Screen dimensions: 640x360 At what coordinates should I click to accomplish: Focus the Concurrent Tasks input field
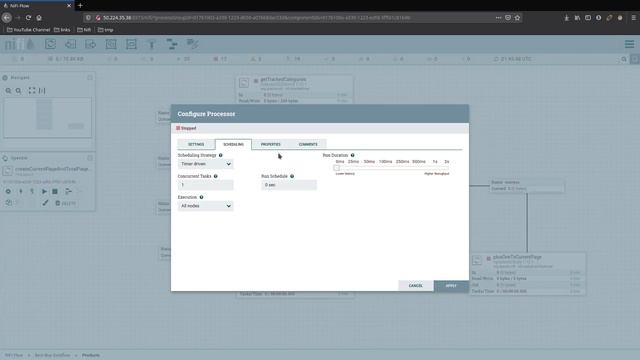[205, 185]
